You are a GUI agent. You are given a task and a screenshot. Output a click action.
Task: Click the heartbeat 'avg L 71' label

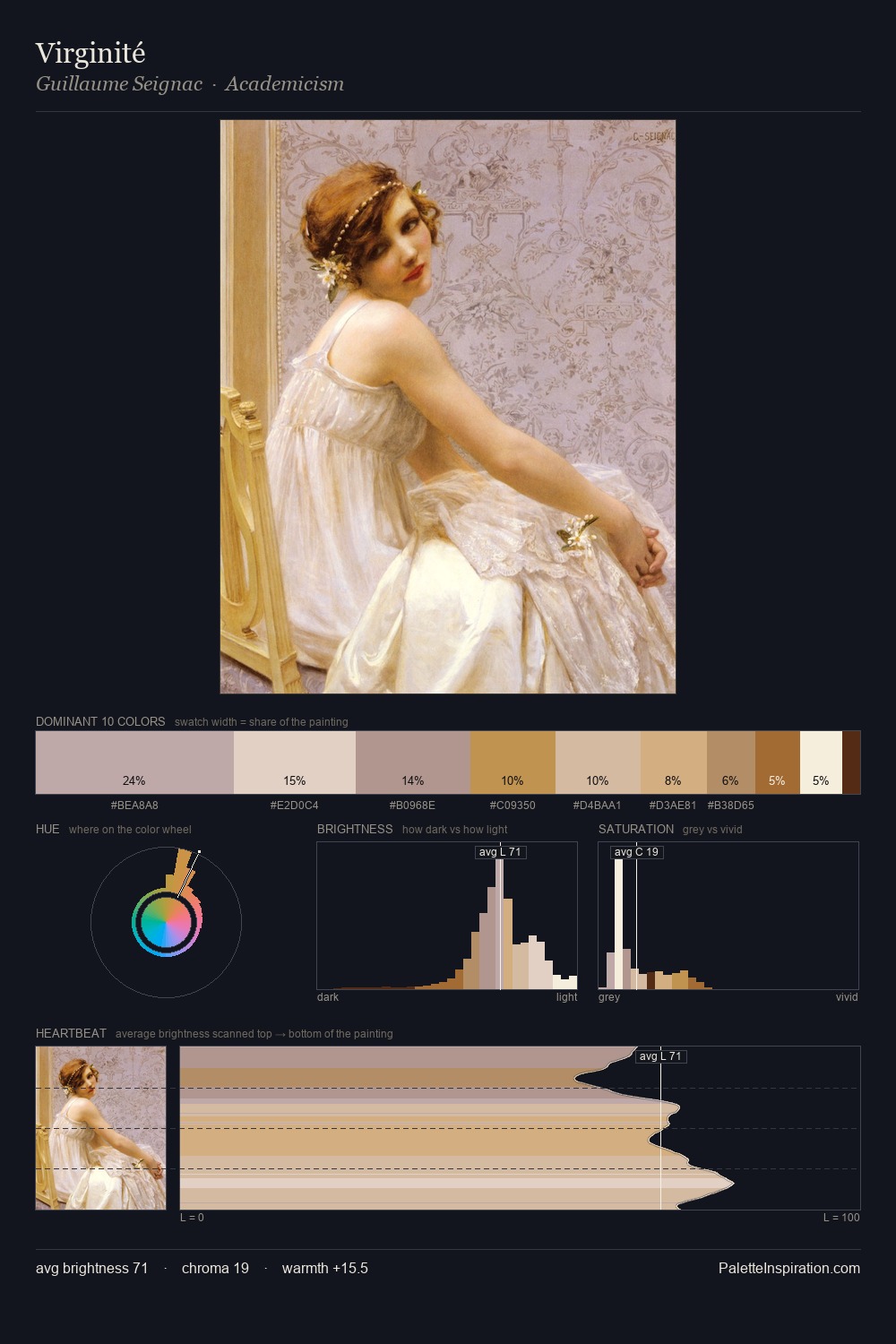click(661, 1056)
